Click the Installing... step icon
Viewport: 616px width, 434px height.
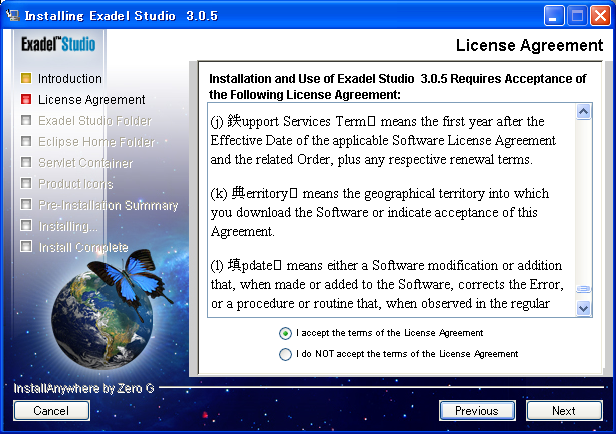point(26,225)
